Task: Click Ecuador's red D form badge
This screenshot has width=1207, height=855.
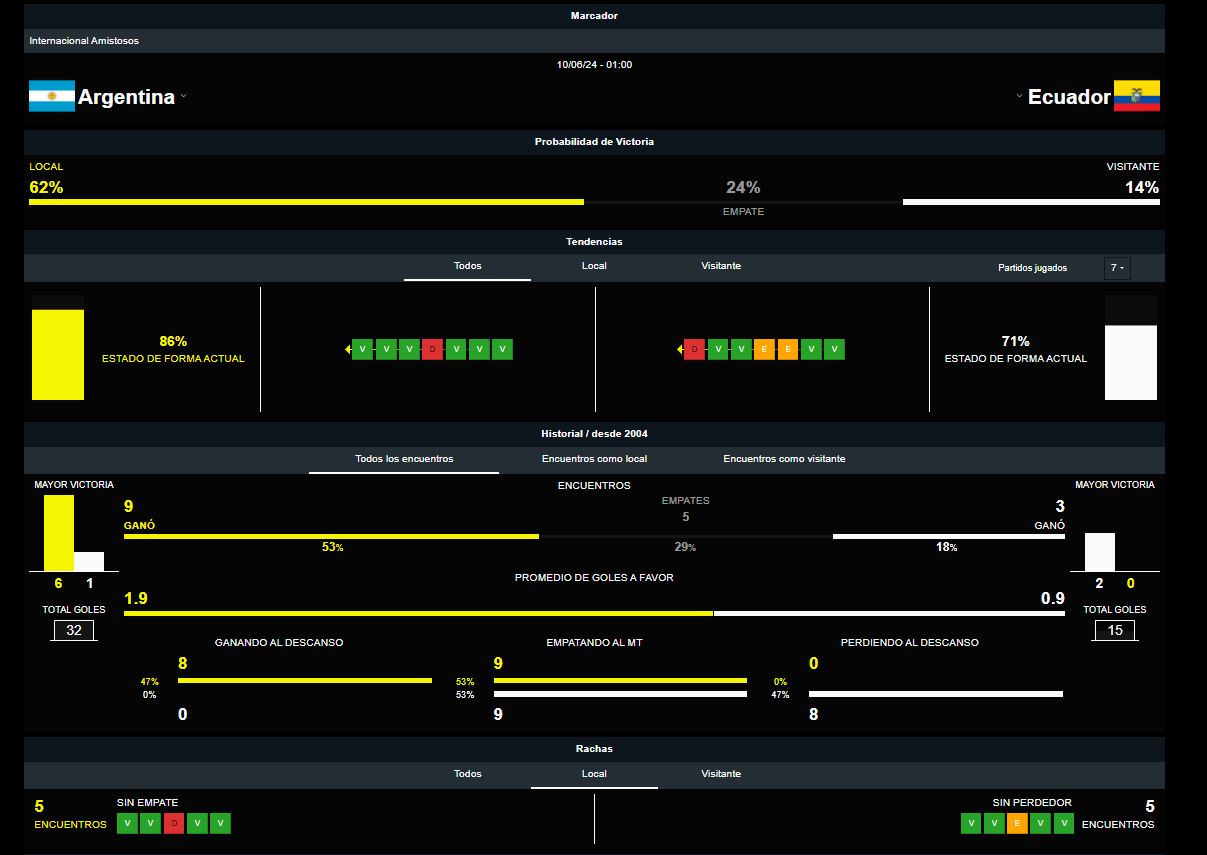Action: coord(694,349)
